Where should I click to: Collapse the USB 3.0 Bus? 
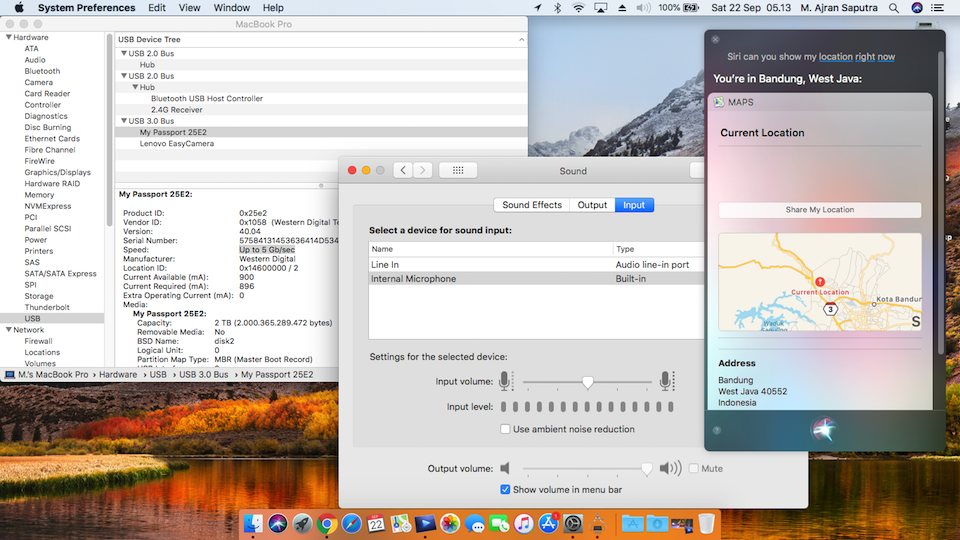pyautogui.click(x=124, y=121)
